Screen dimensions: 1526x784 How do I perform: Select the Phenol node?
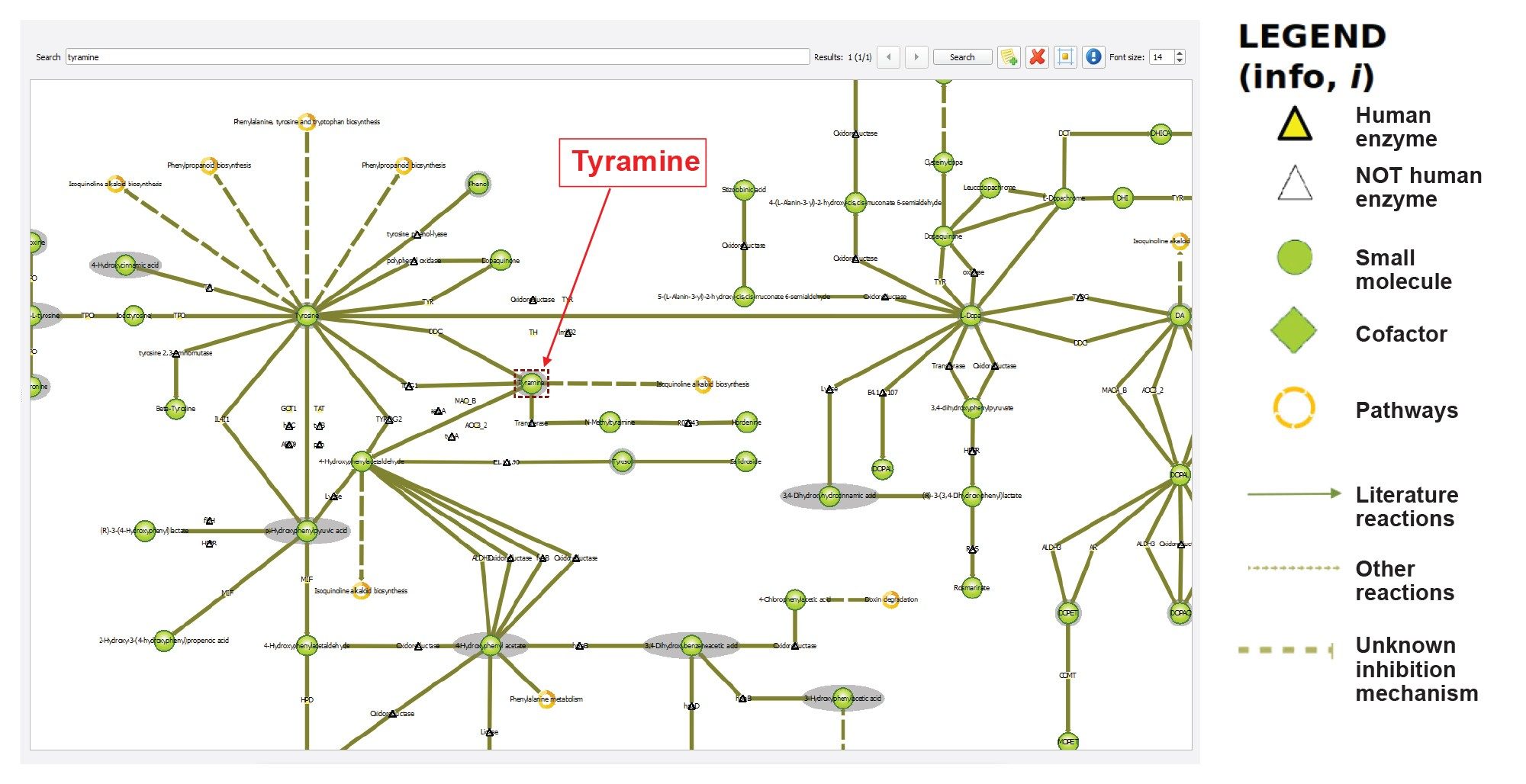coord(478,184)
